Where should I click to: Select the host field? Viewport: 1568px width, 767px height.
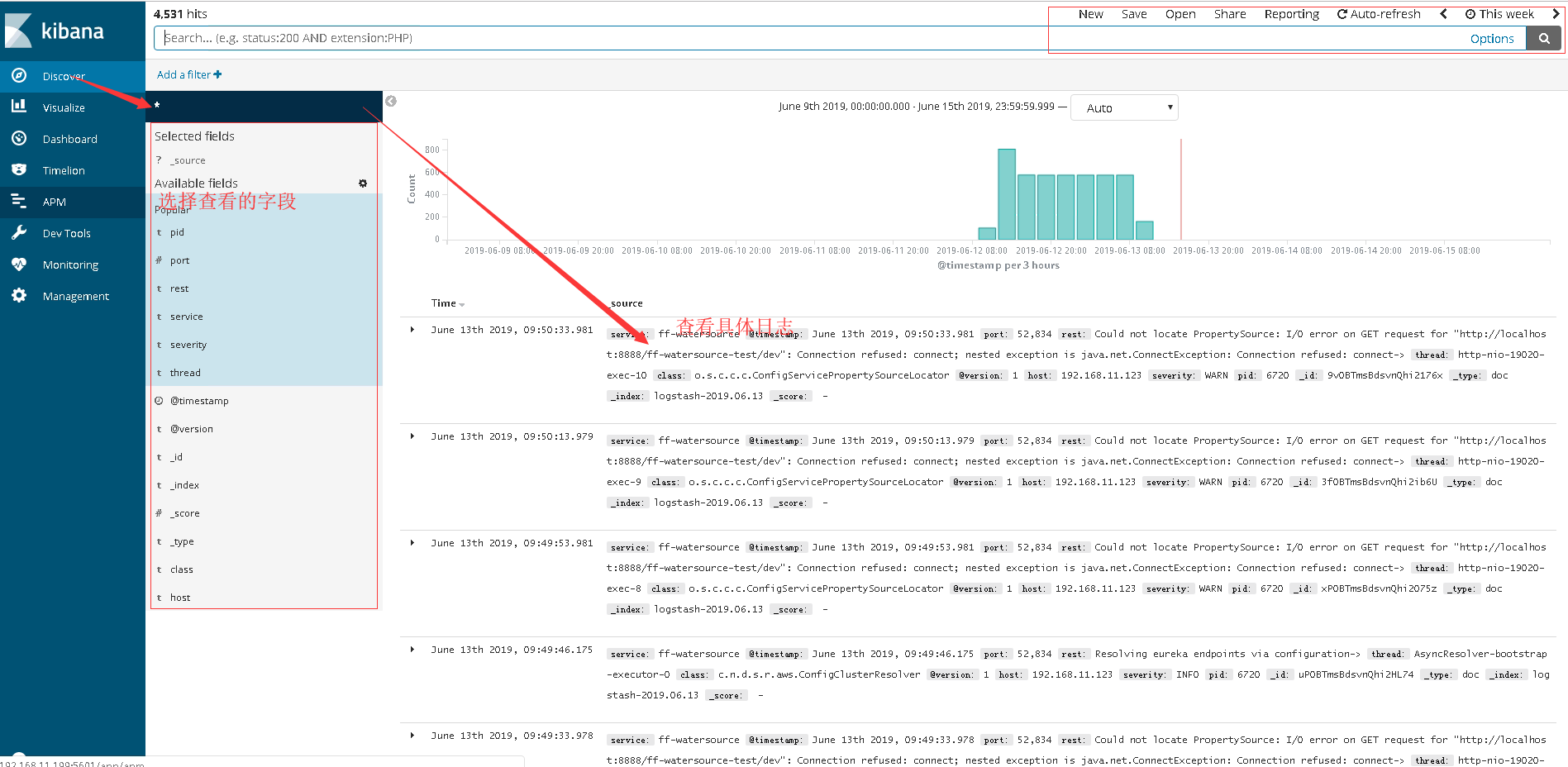(x=180, y=598)
